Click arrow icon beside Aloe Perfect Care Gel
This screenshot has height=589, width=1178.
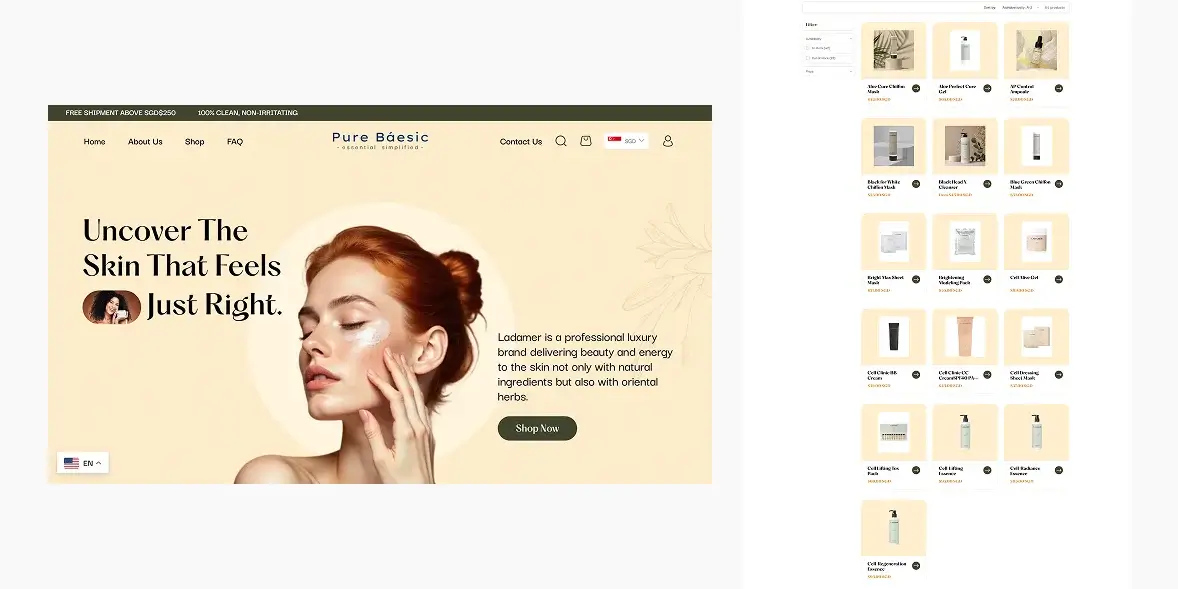(987, 89)
